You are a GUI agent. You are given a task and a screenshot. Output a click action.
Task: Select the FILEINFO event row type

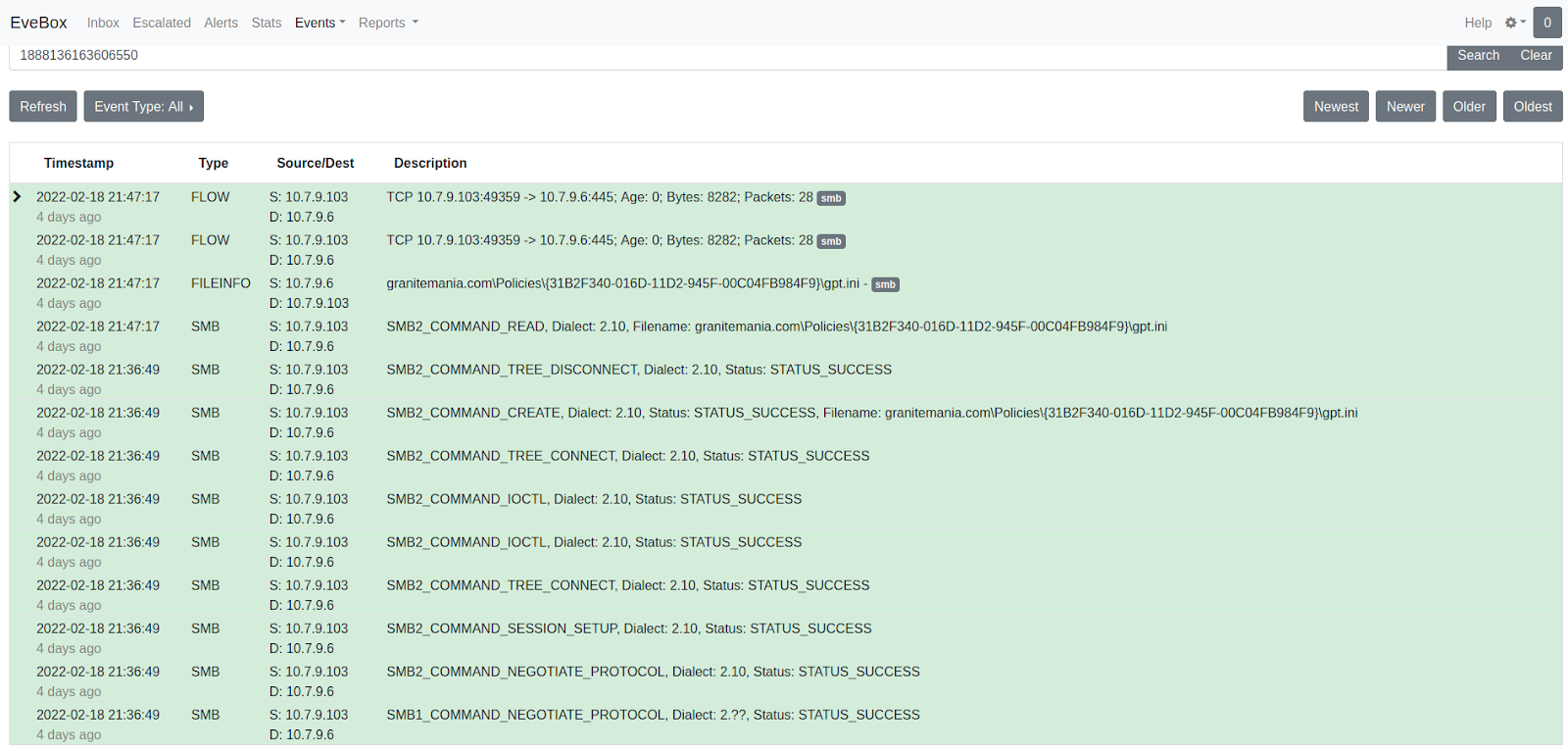click(x=220, y=283)
